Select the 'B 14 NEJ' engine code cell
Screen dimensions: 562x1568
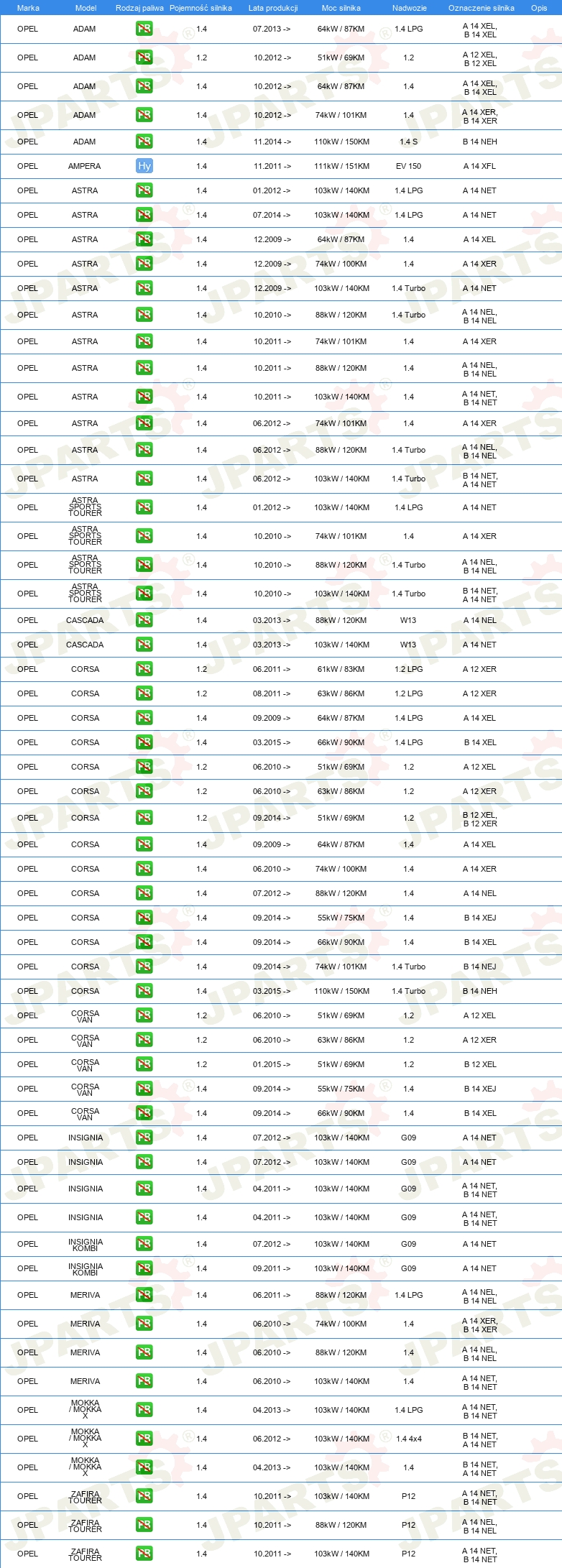tap(479, 967)
